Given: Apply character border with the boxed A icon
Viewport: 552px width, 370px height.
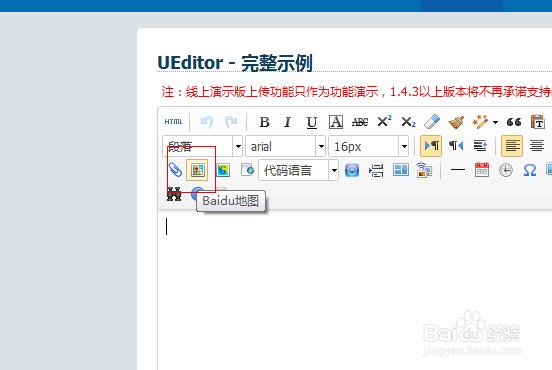Looking at the screenshot, I should click(x=336, y=122).
